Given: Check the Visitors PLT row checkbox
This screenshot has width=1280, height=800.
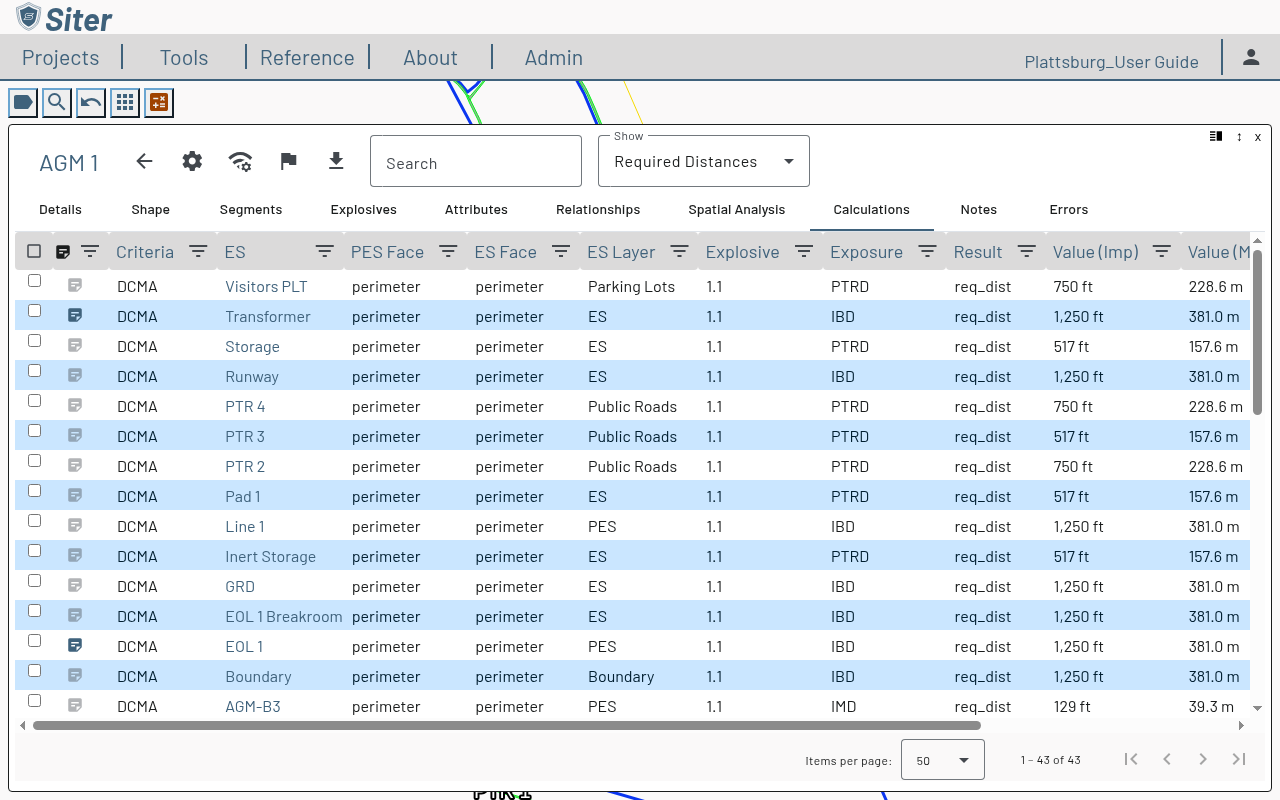Looking at the screenshot, I should 34,281.
